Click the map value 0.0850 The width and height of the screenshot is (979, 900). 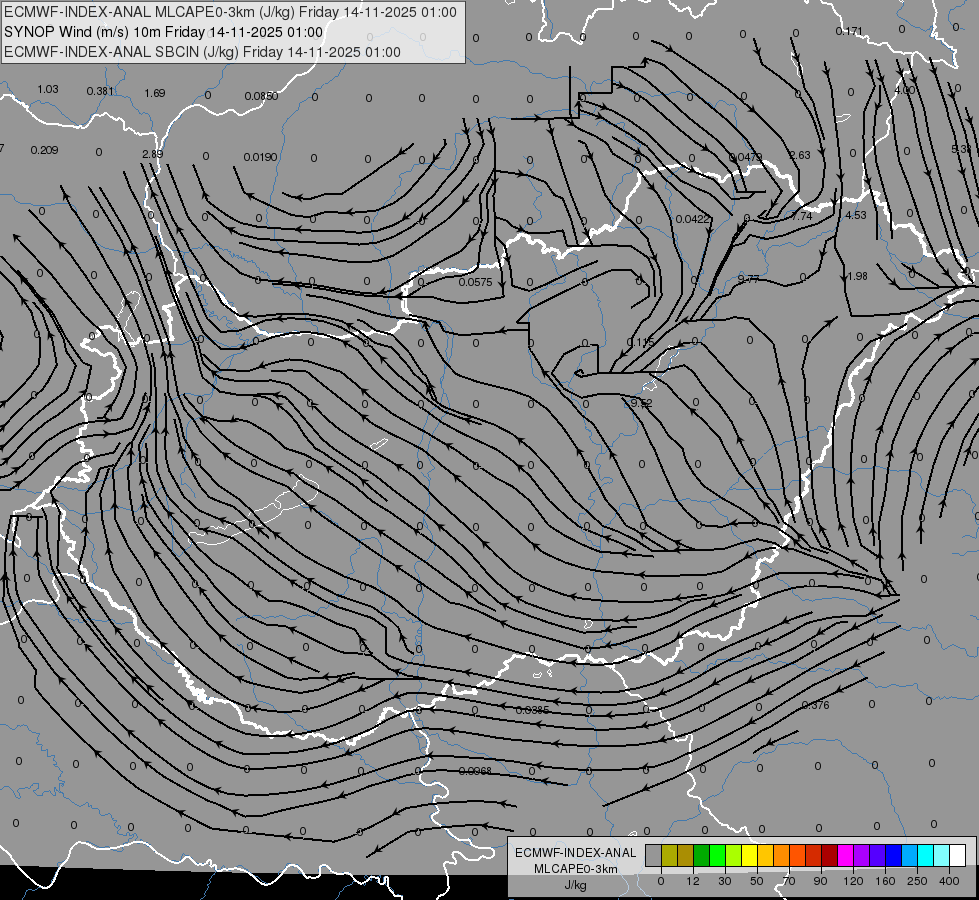[x=261, y=96]
